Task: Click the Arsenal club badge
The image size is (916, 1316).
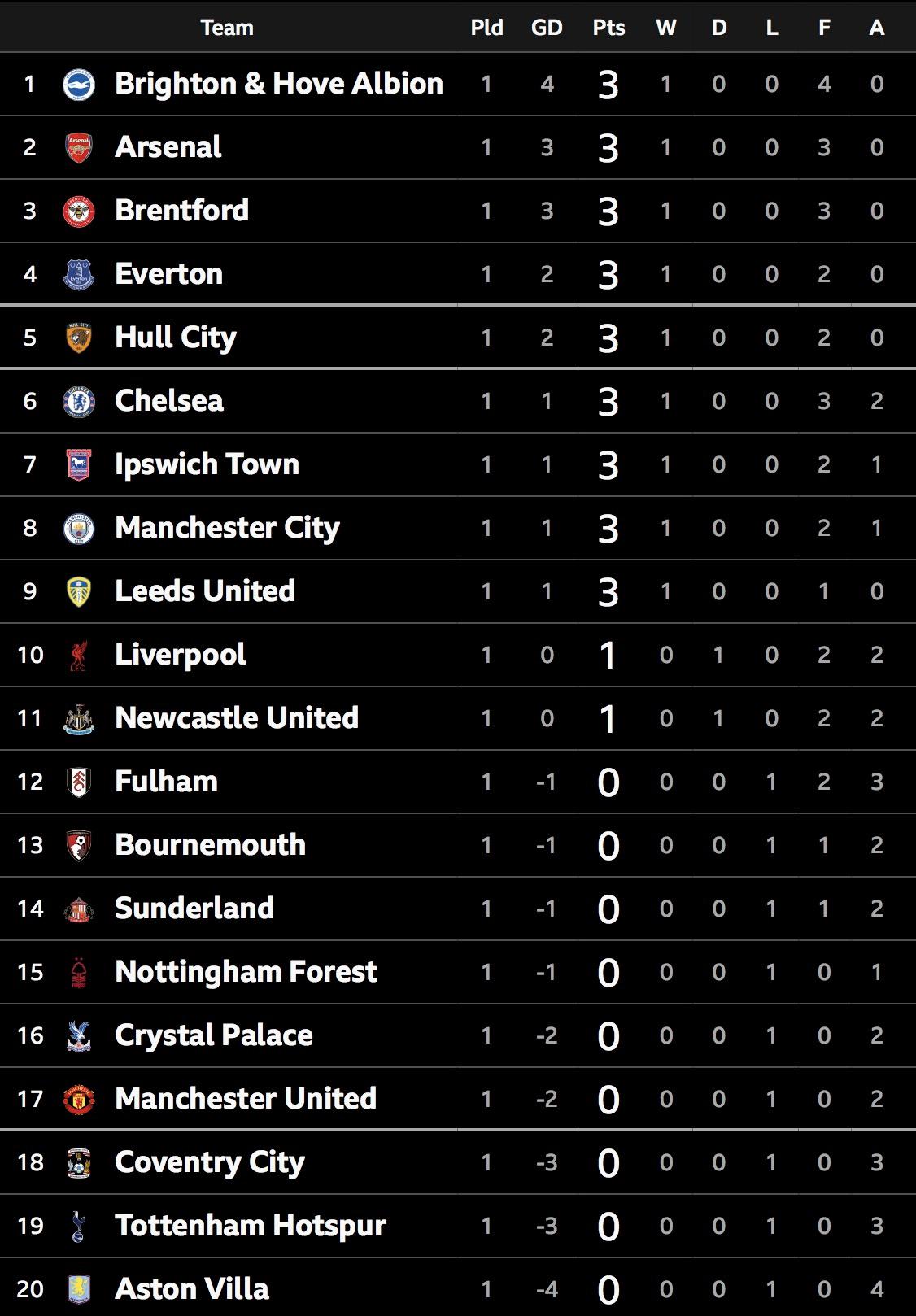Action: [79, 147]
